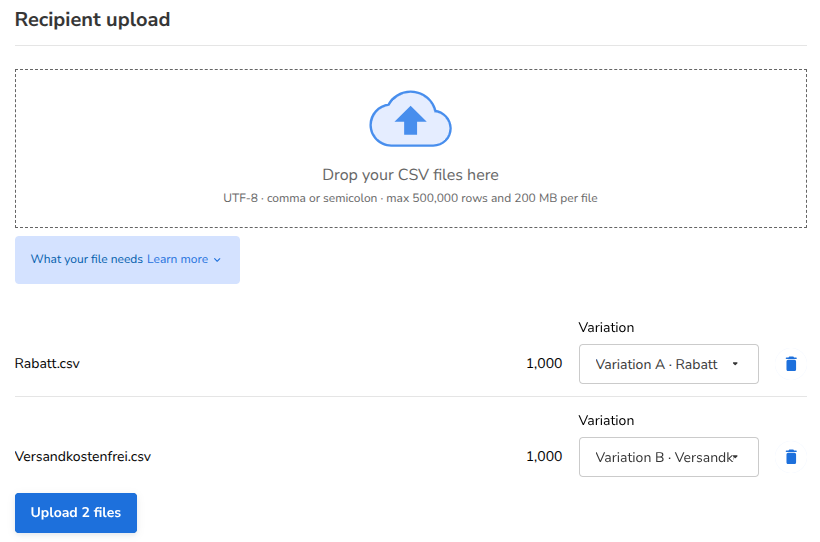Open the Variation A · Rabatt dropdown
This screenshot has height=542, width=820.
(668, 364)
